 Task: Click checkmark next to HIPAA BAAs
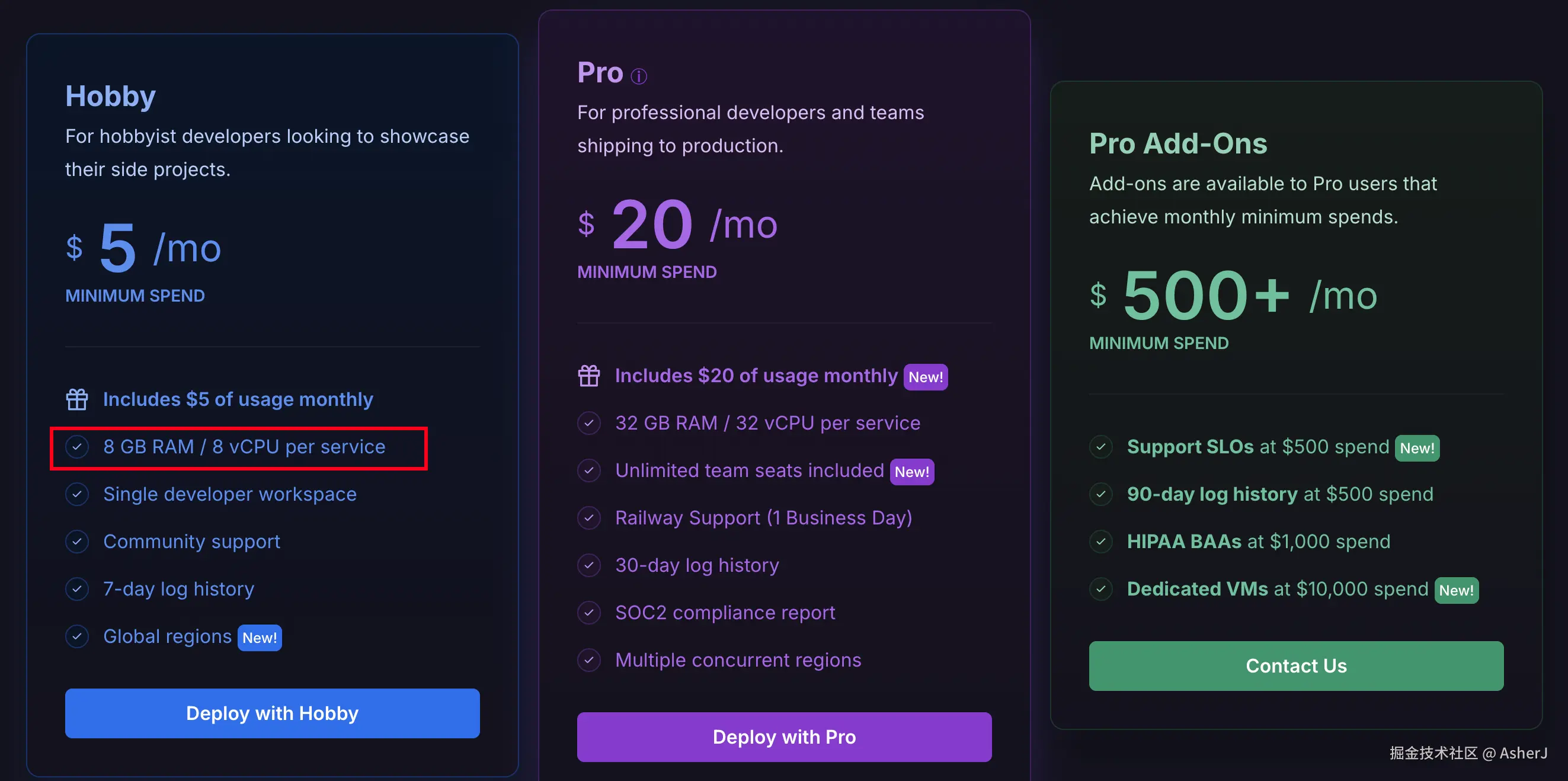pyautogui.click(x=1100, y=542)
